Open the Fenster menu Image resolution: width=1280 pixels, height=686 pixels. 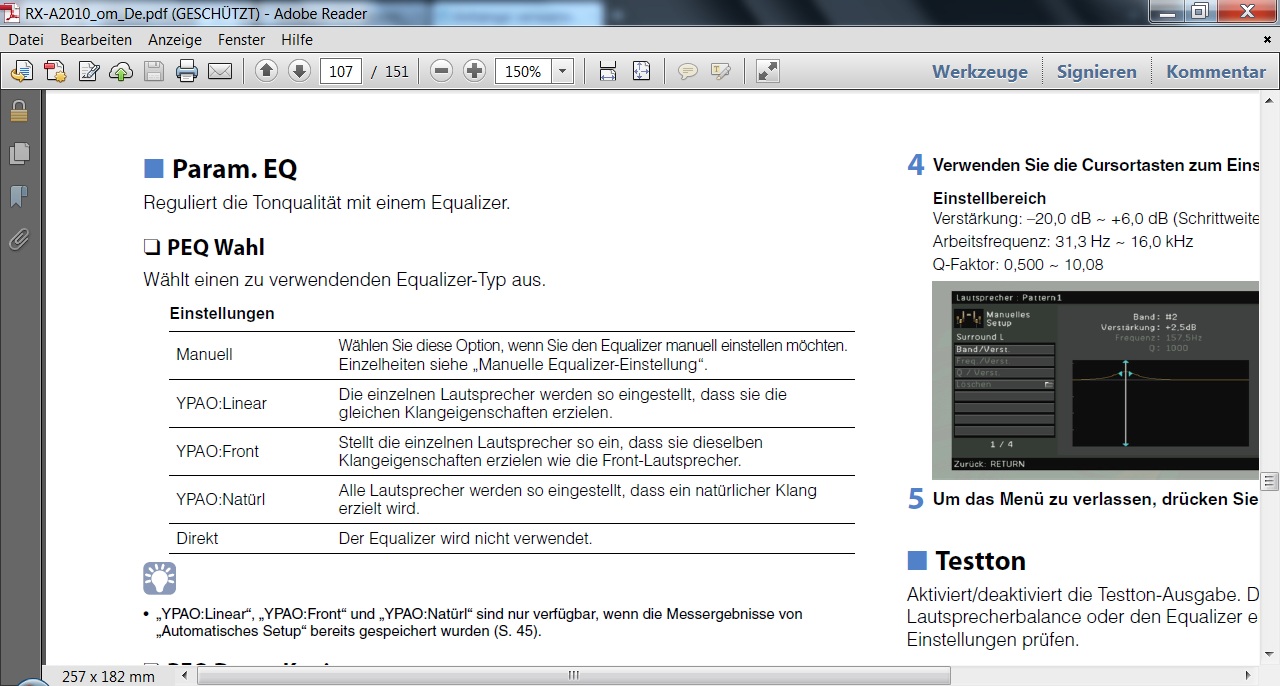(x=241, y=40)
